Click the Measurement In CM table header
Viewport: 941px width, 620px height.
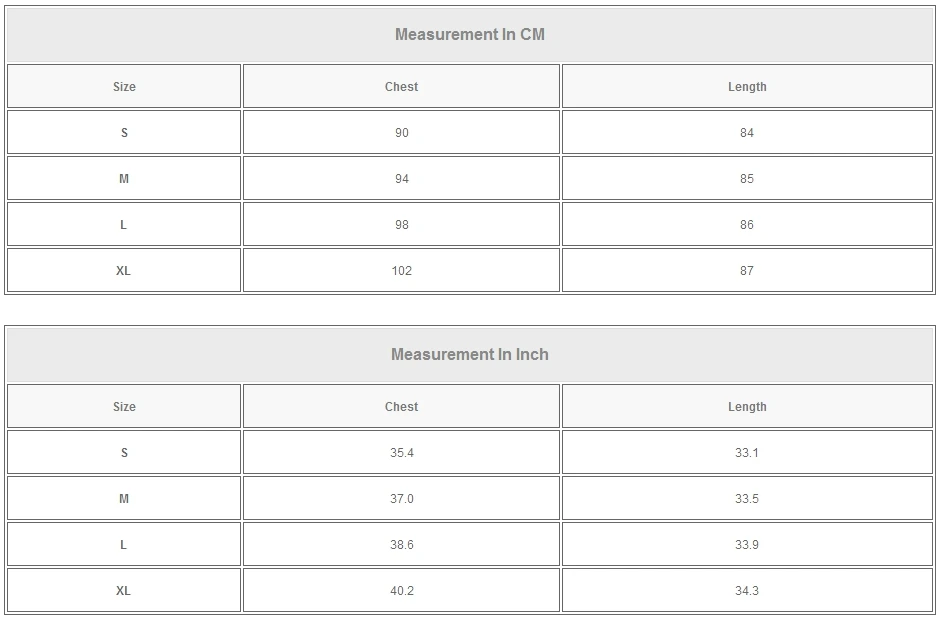pyautogui.click(x=470, y=35)
